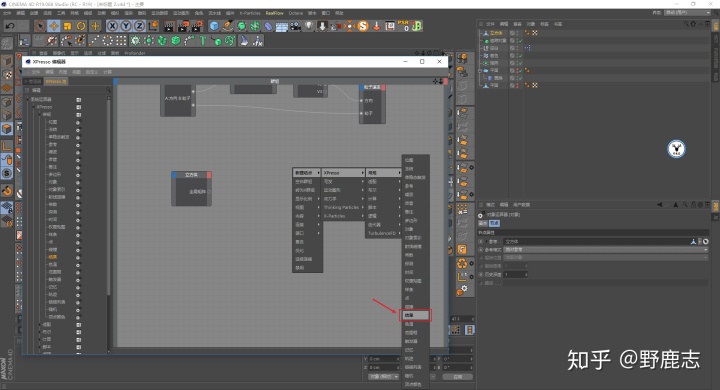The image size is (720, 390).
Task: Click the 立方体 node title in the XPresso canvas
Action: click(191, 175)
